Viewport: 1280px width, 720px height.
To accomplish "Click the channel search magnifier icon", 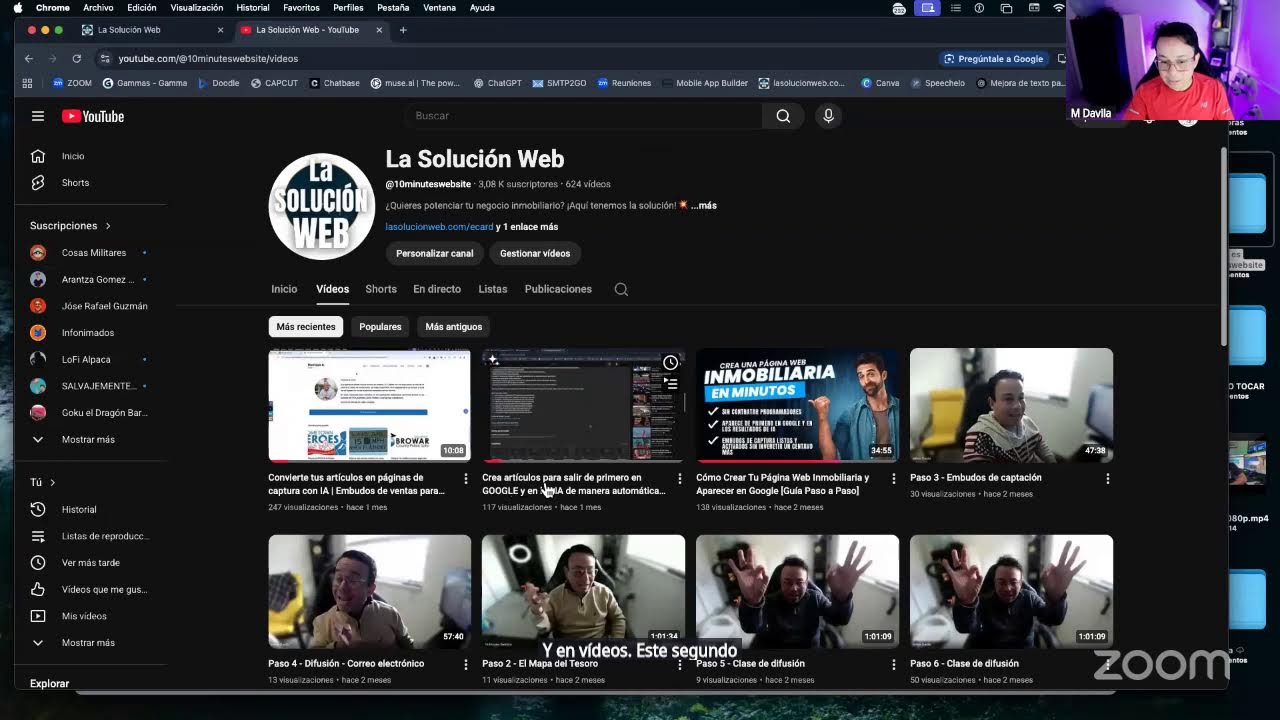I will click(621, 289).
